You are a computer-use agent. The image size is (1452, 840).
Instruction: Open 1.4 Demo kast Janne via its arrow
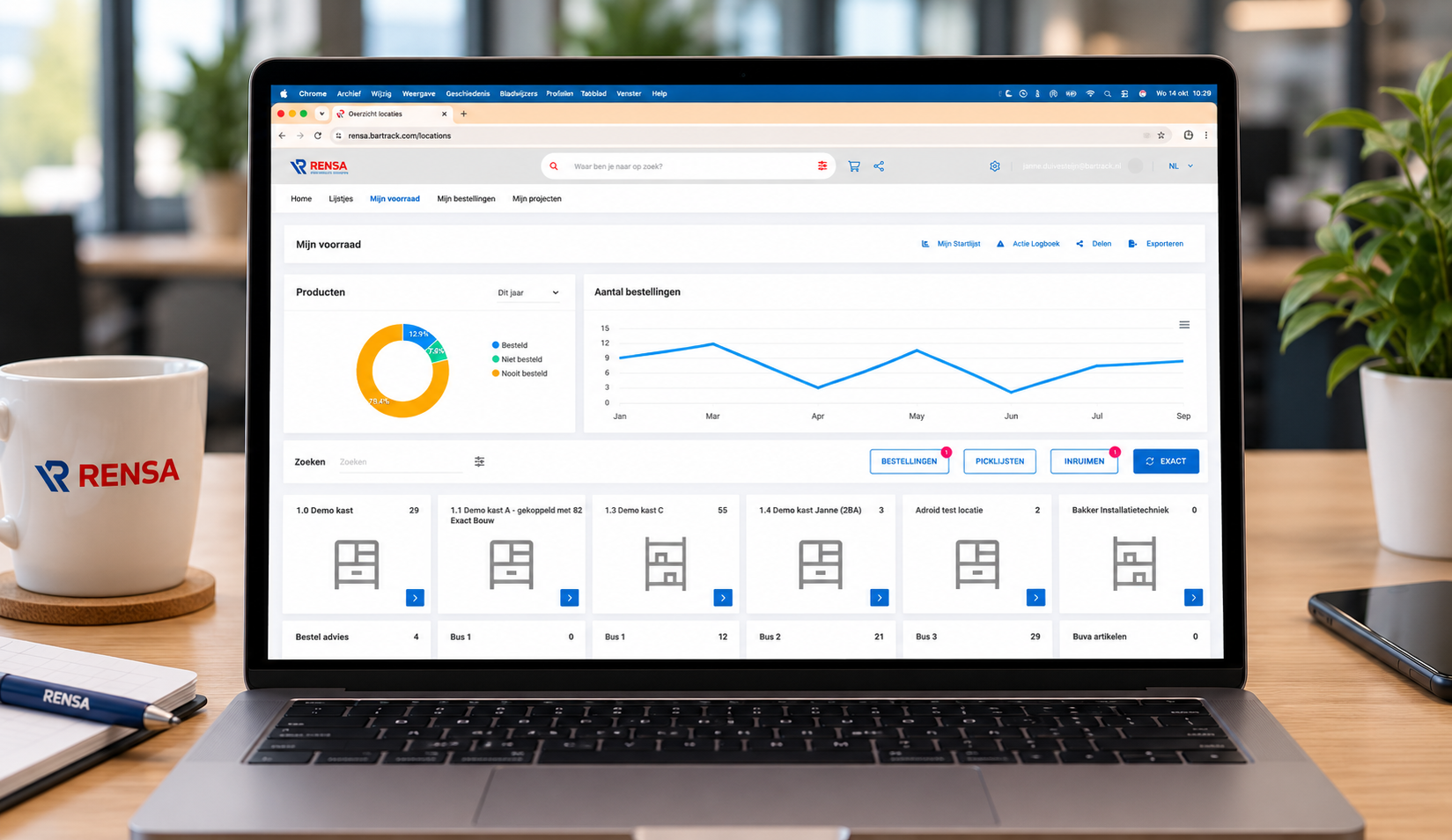point(879,598)
